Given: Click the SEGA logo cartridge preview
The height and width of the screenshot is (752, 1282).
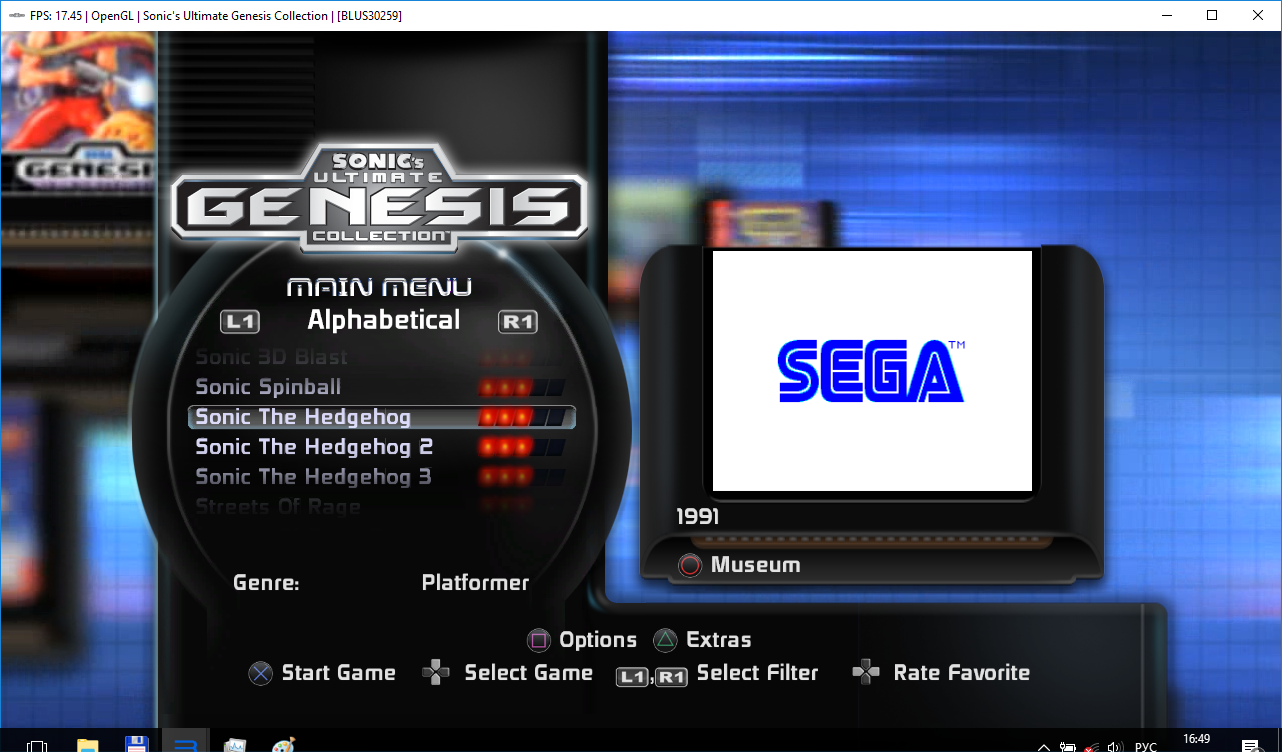Looking at the screenshot, I should (871, 371).
